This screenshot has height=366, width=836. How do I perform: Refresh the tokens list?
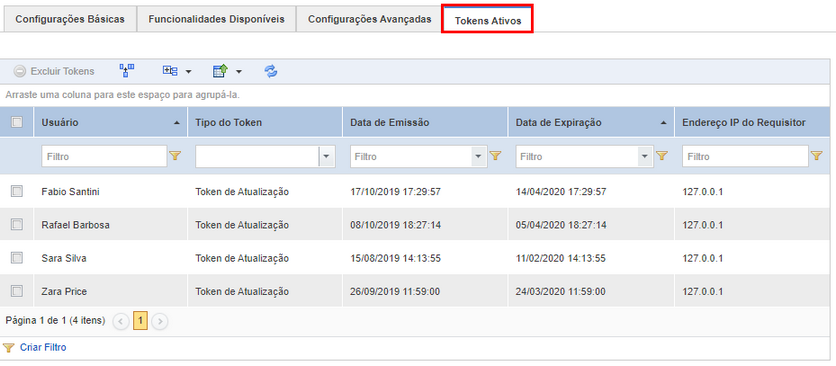pos(271,71)
